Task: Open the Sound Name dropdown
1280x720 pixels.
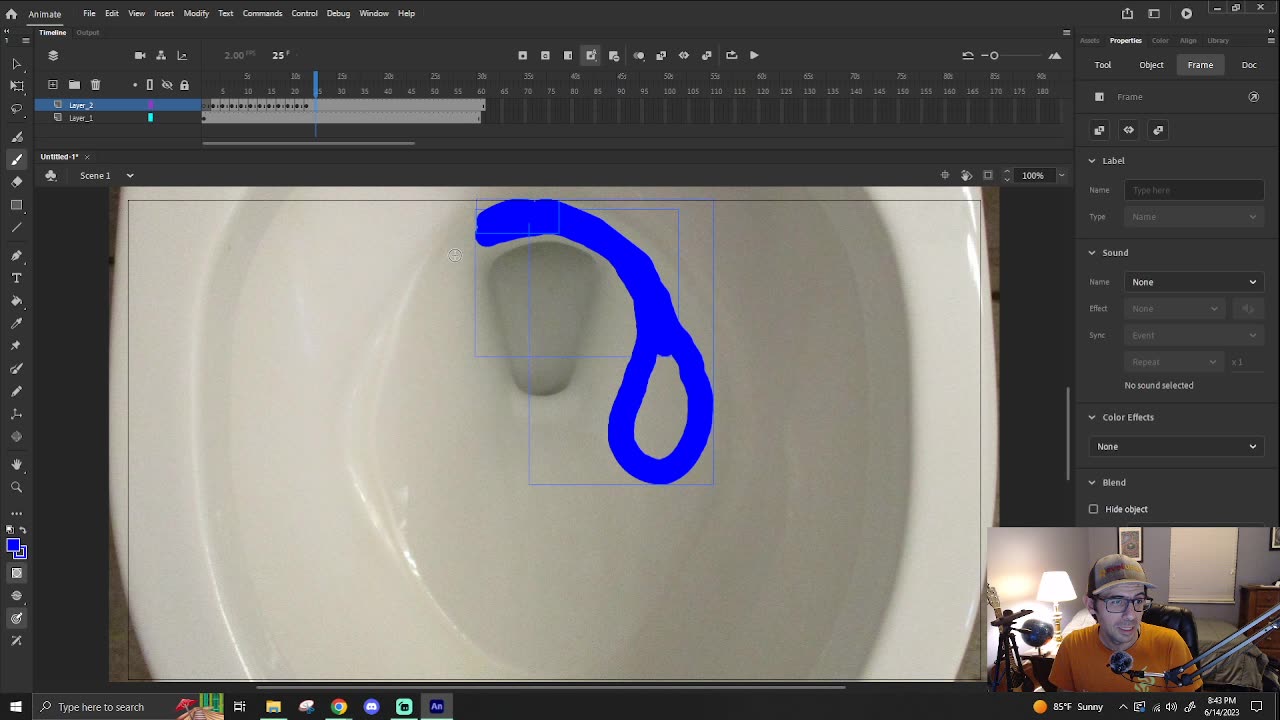Action: click(1195, 282)
